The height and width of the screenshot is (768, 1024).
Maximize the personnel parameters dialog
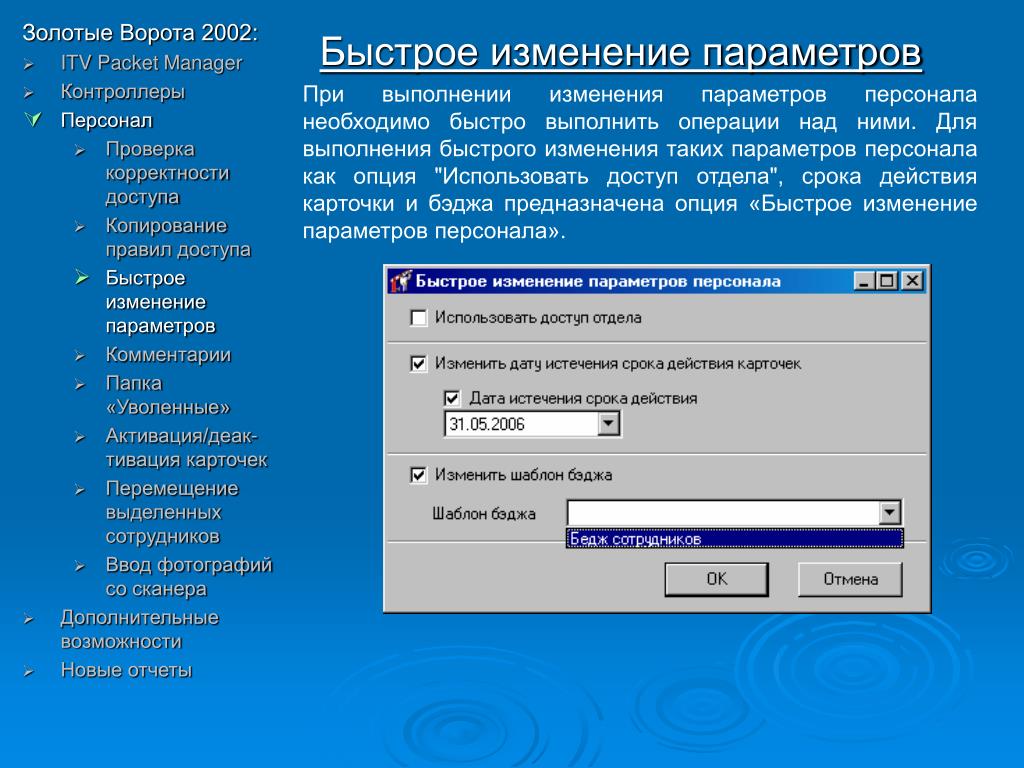point(887,281)
